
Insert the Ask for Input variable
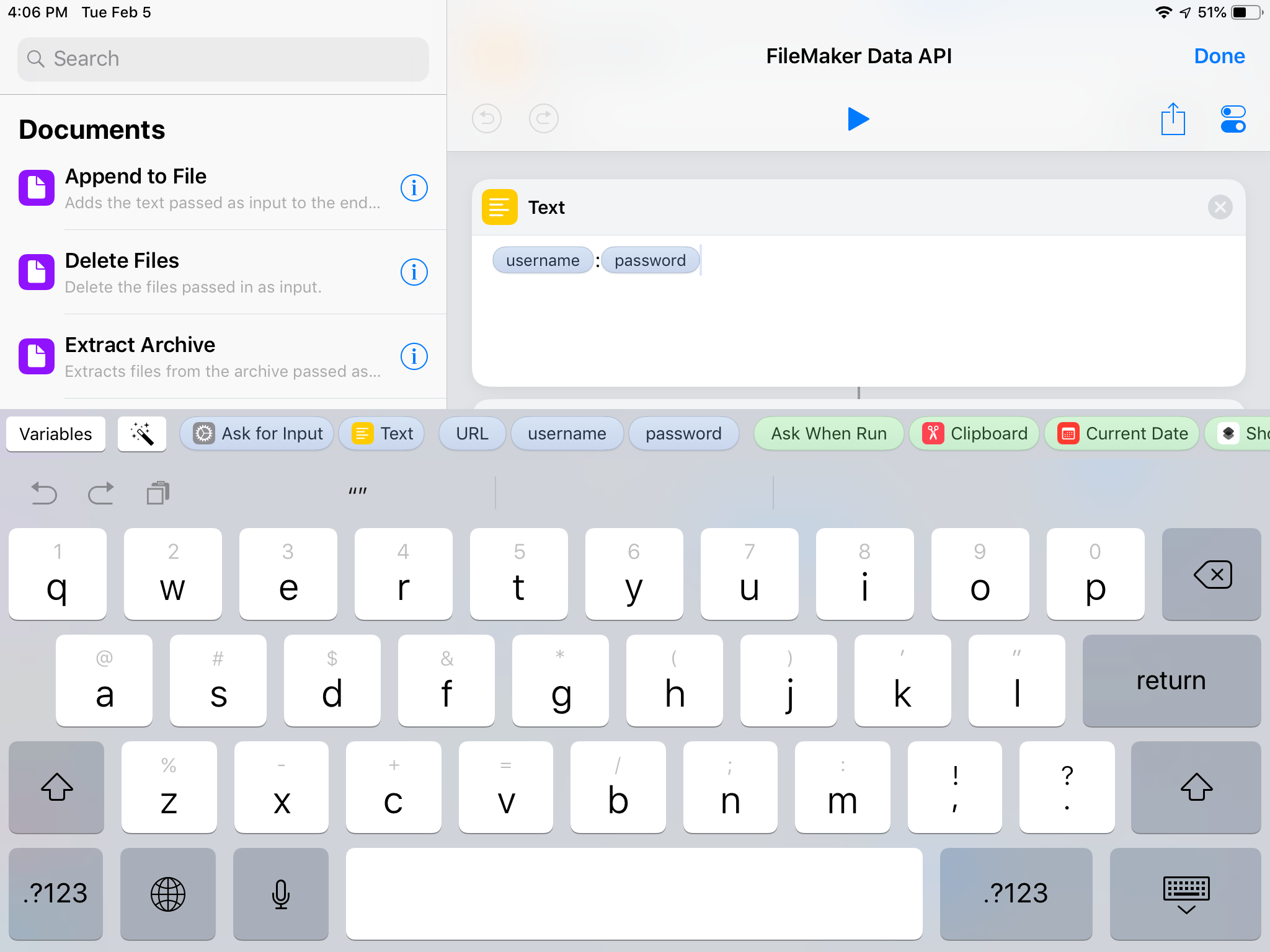point(257,434)
